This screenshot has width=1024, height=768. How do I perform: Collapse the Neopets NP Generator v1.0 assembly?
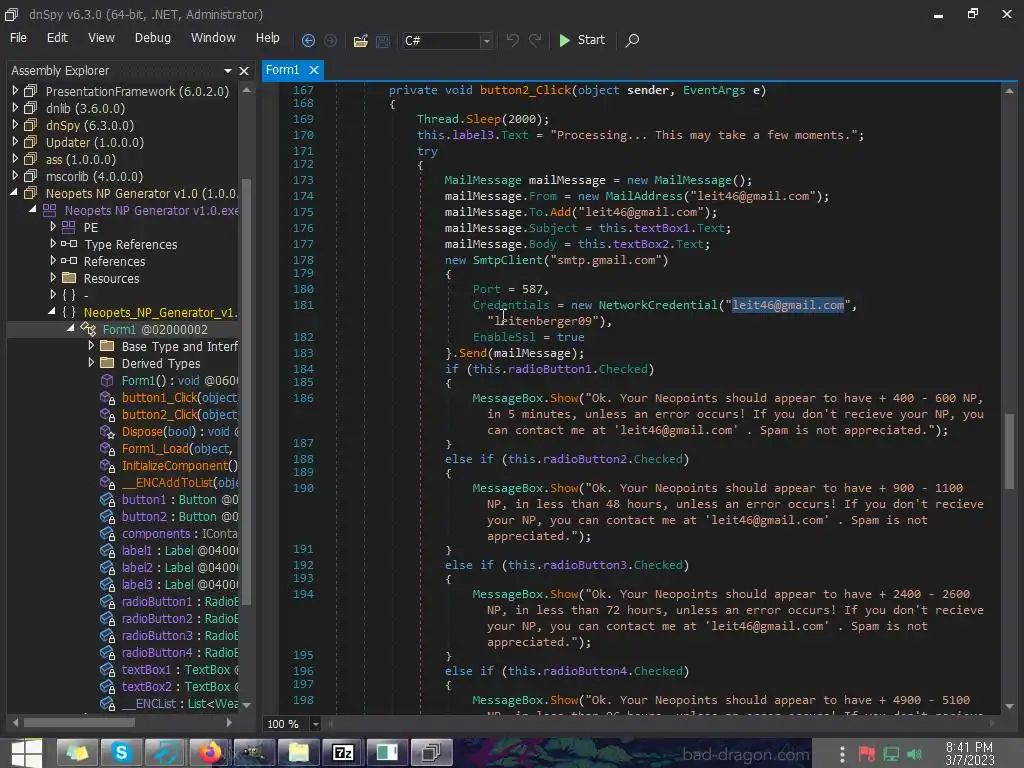pos(14,193)
